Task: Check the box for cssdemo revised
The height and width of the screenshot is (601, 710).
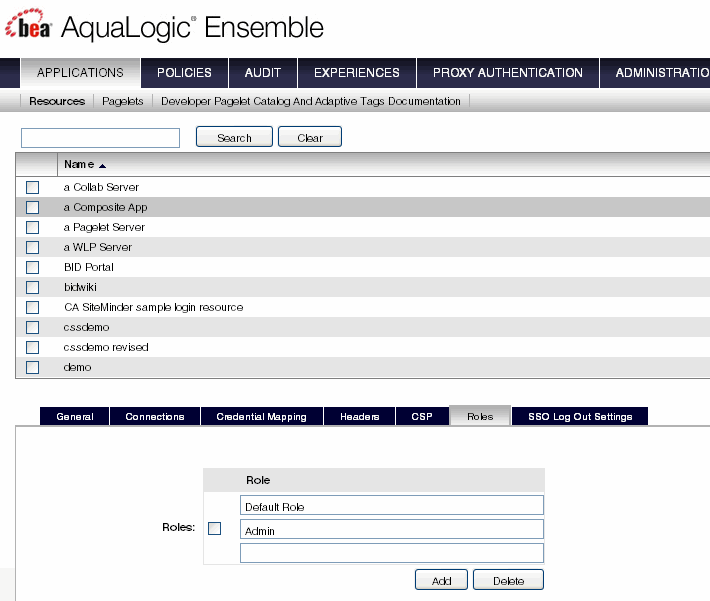Action: point(33,347)
